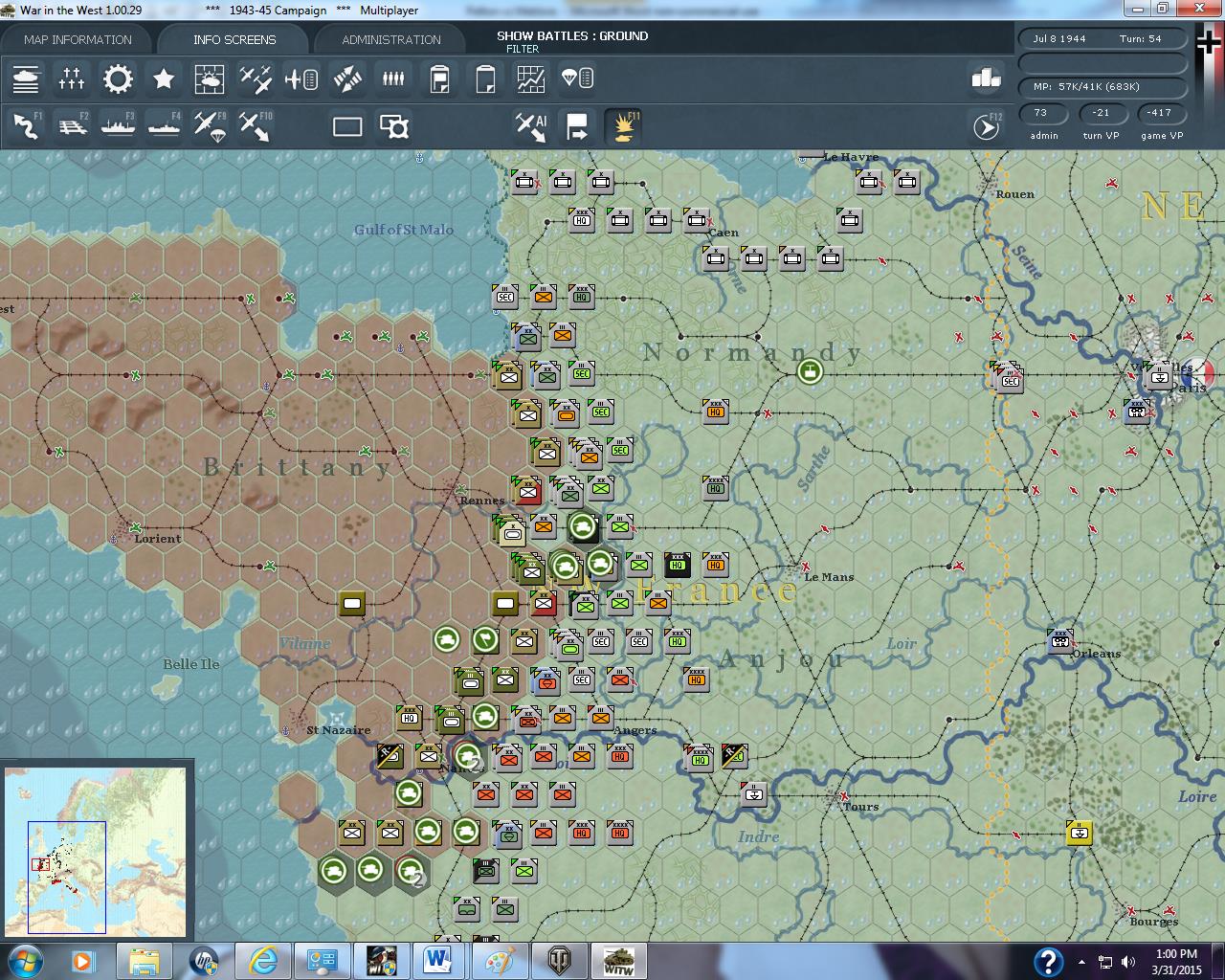Viewport: 1225px width, 980px height.
Task: Open the order of battle tank list icon
Action: point(26,78)
